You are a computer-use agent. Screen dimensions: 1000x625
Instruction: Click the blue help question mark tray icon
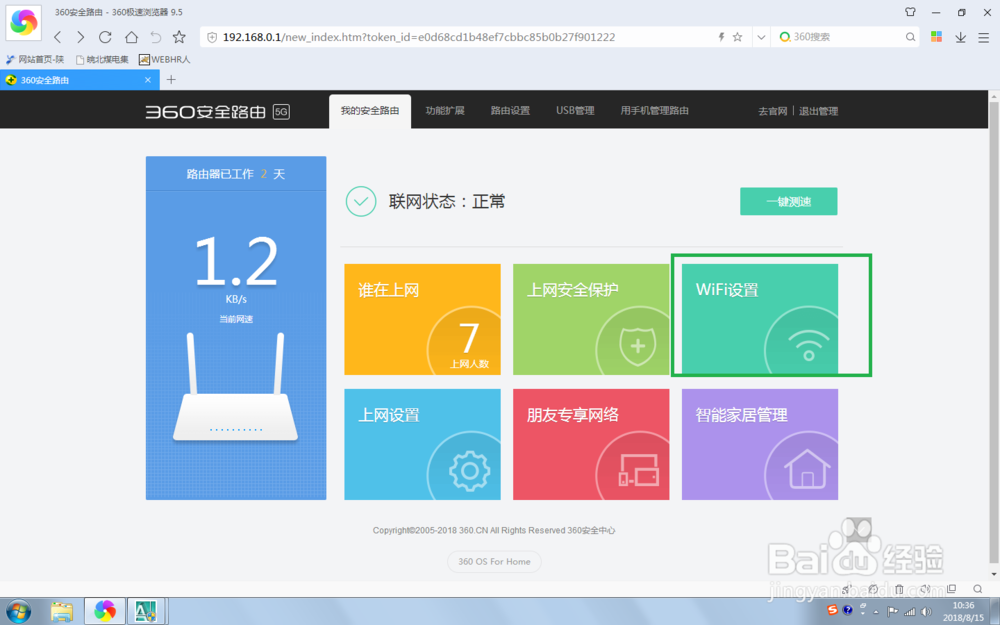tap(848, 610)
